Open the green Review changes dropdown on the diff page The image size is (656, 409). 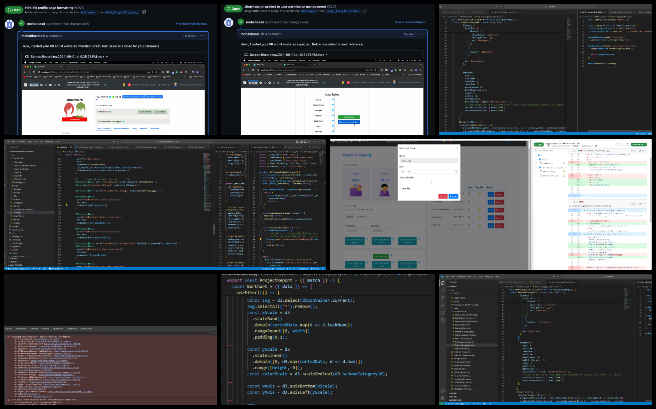[637, 145]
